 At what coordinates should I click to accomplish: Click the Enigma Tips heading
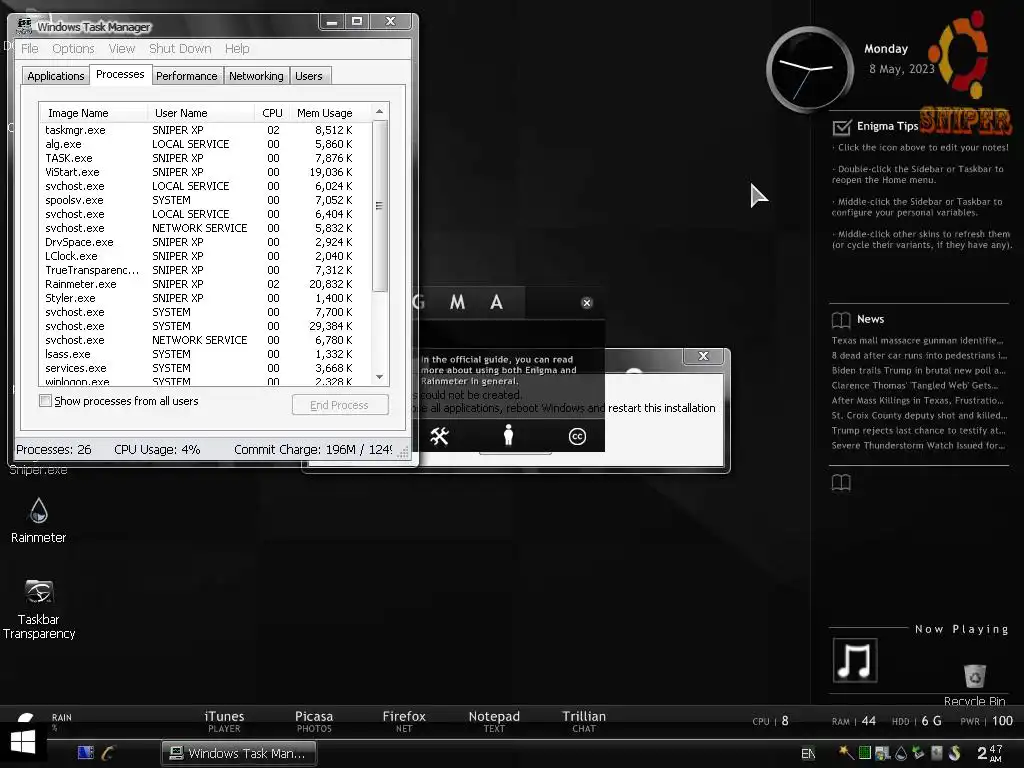[887, 126]
